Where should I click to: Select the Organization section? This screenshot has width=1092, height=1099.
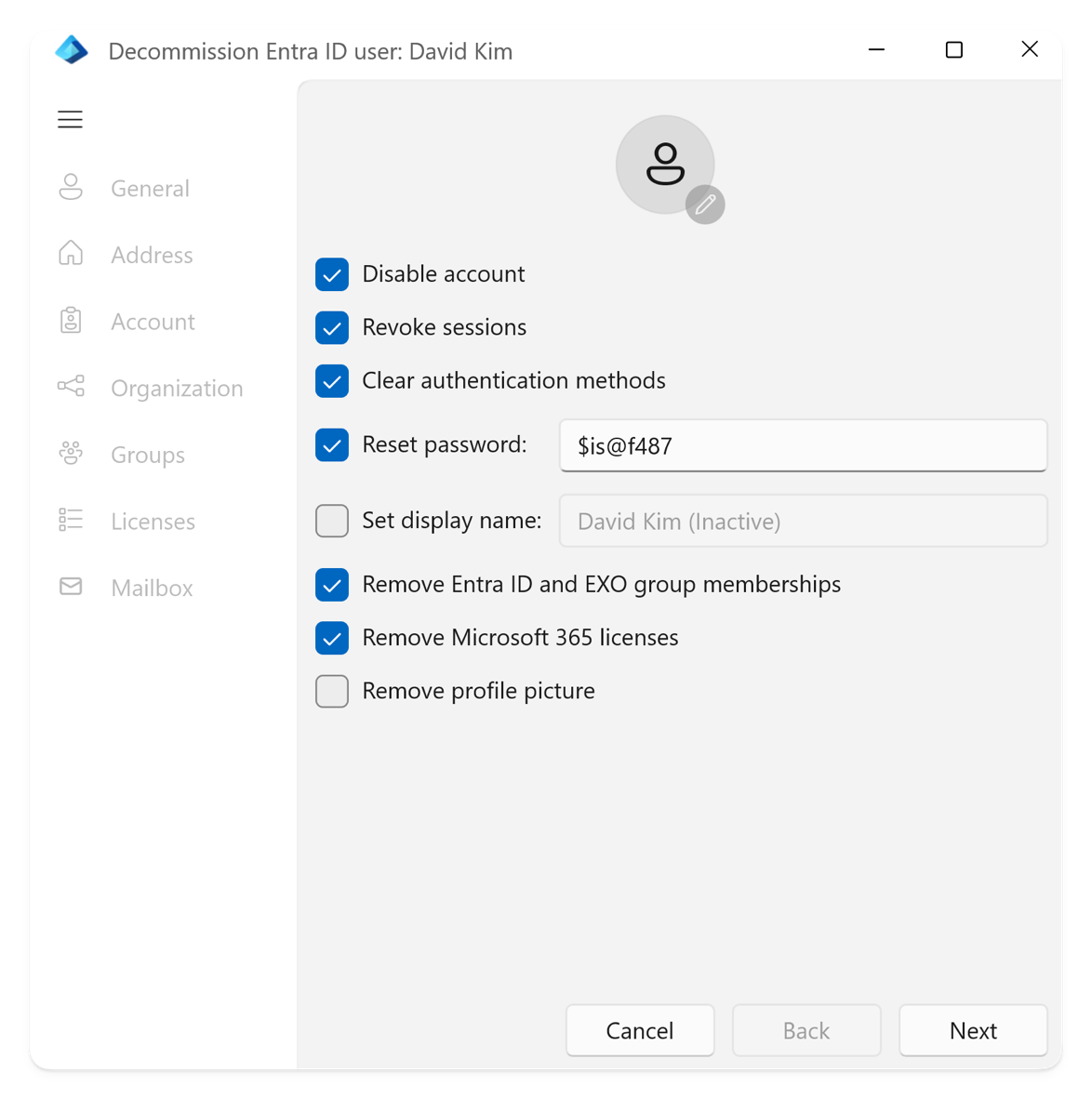[x=177, y=389]
